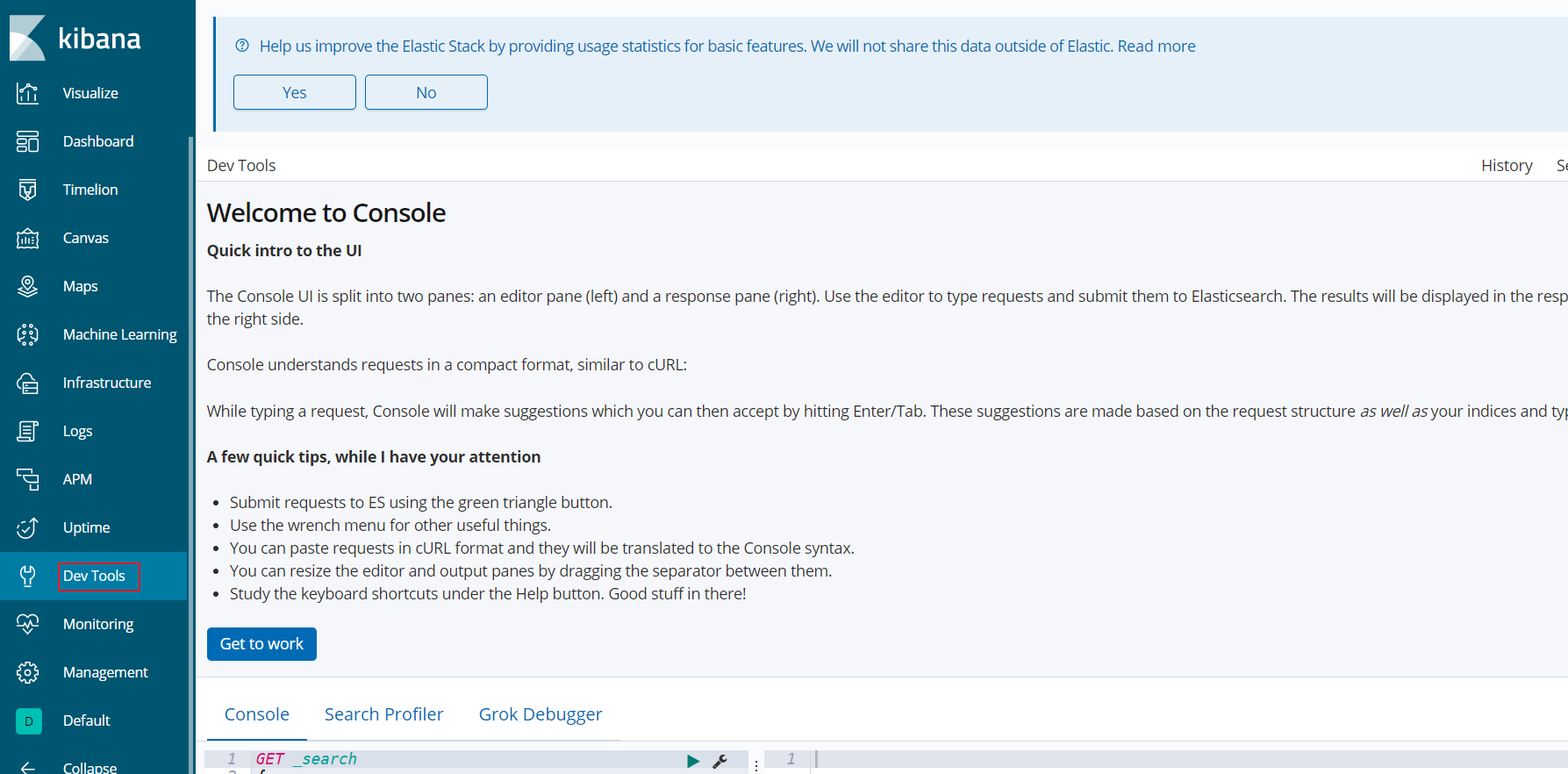
Task: Open the Logs document icon
Action: pos(28,431)
